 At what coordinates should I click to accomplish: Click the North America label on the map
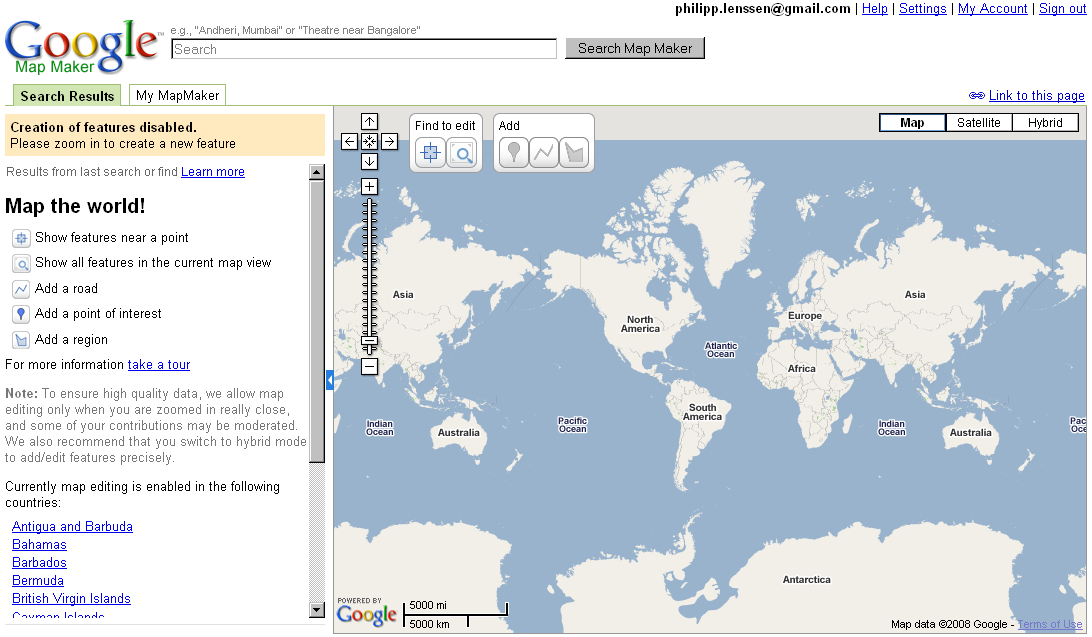tap(640, 324)
